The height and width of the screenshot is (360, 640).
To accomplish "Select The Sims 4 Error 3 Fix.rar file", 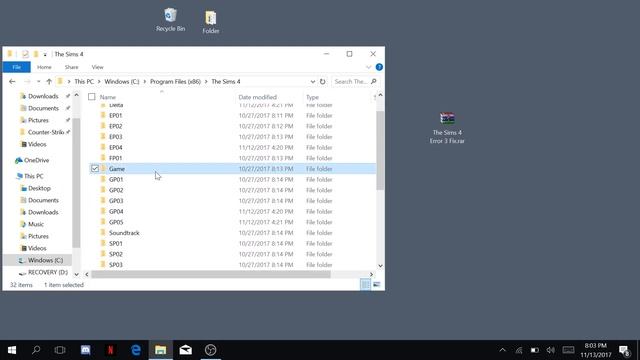I will (447, 127).
